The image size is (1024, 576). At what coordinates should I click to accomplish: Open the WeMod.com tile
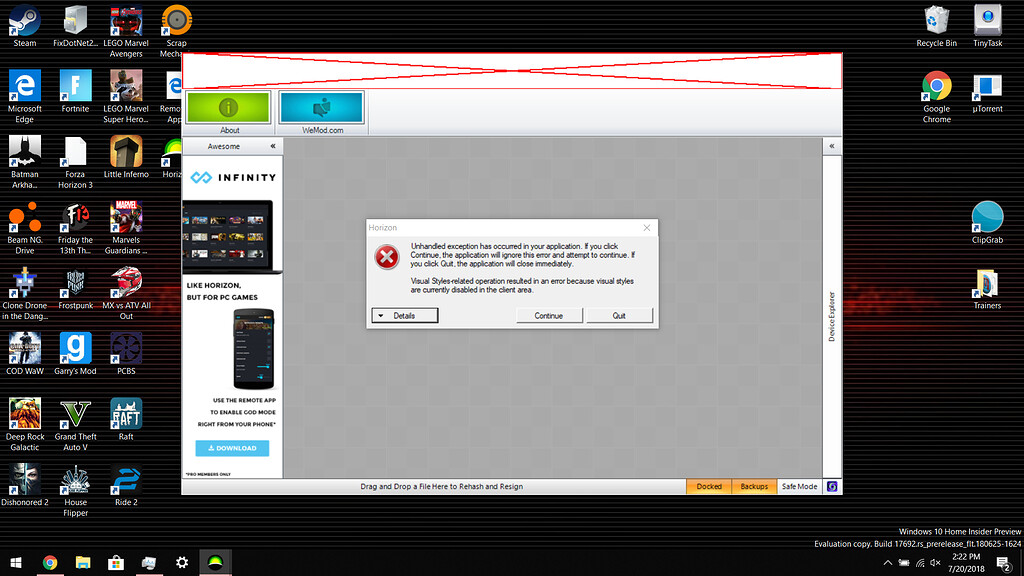[321, 112]
